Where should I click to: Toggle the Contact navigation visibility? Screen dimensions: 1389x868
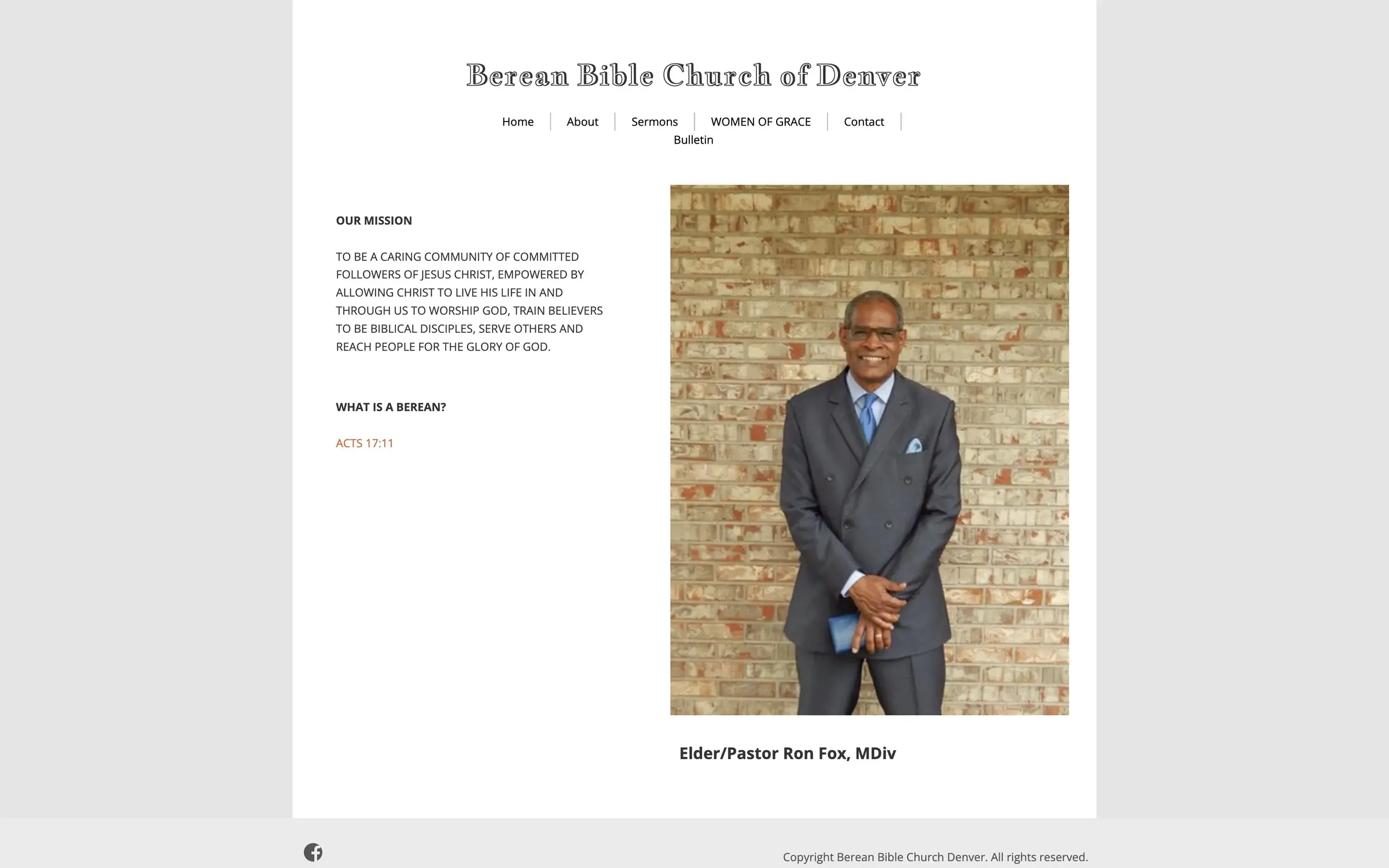[x=863, y=121]
